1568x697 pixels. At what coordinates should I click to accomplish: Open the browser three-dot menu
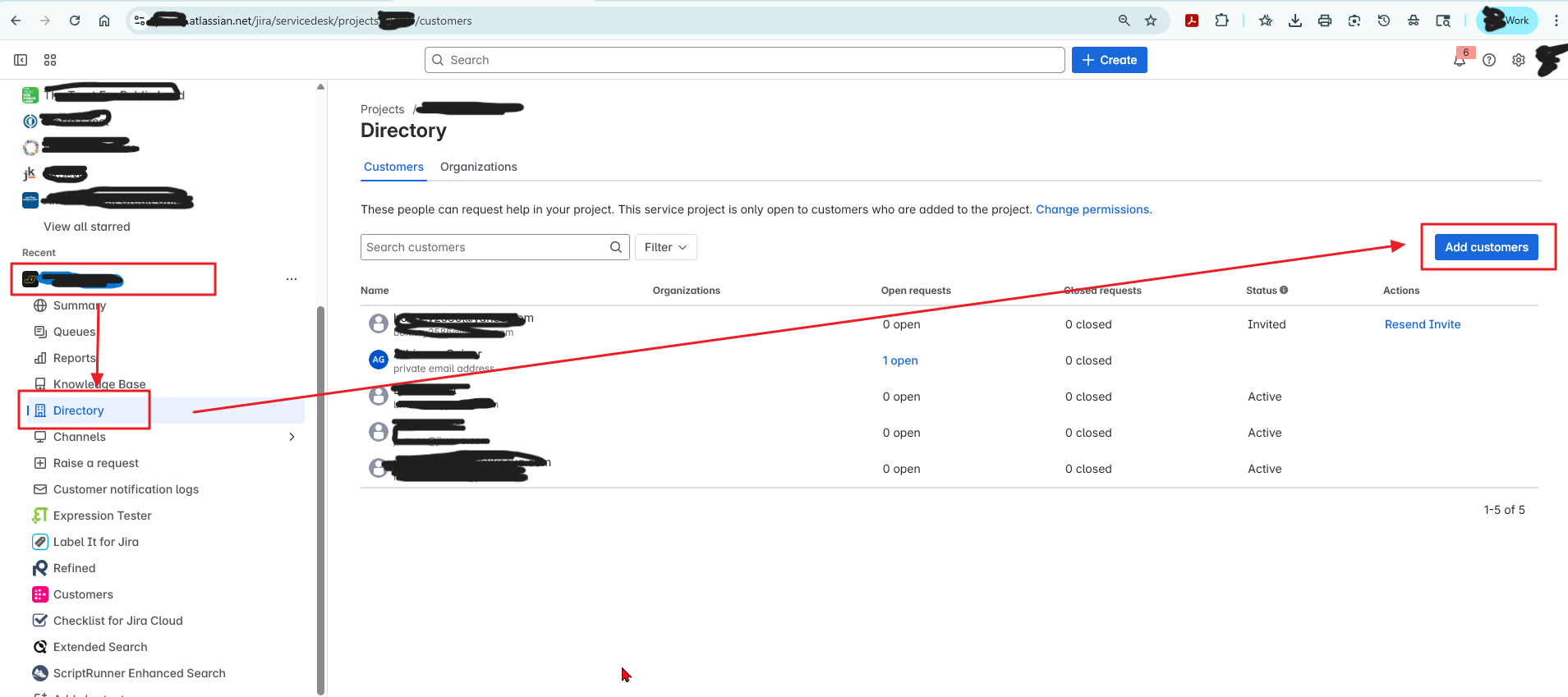(x=1556, y=21)
